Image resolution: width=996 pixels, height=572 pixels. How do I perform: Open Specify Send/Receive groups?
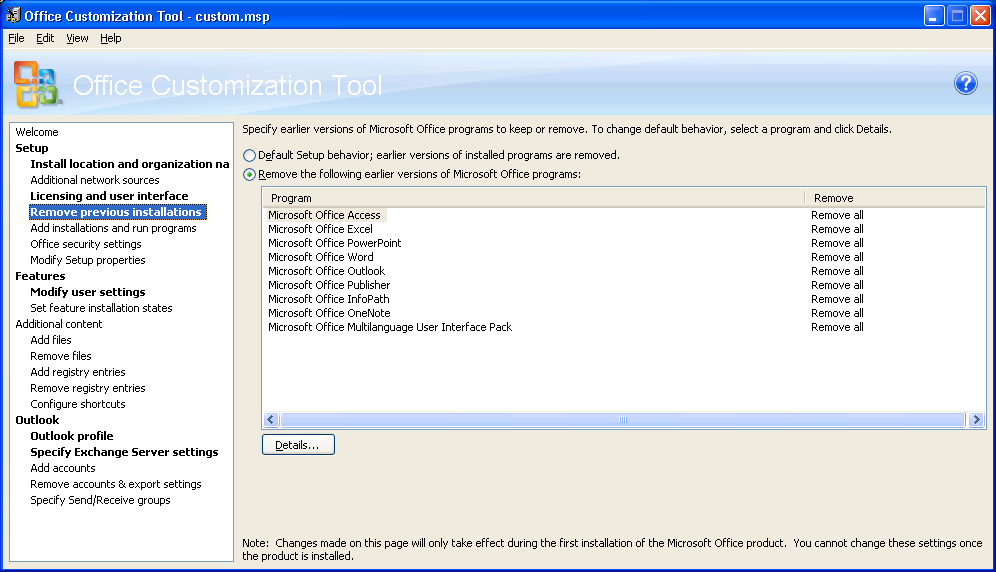[100, 500]
